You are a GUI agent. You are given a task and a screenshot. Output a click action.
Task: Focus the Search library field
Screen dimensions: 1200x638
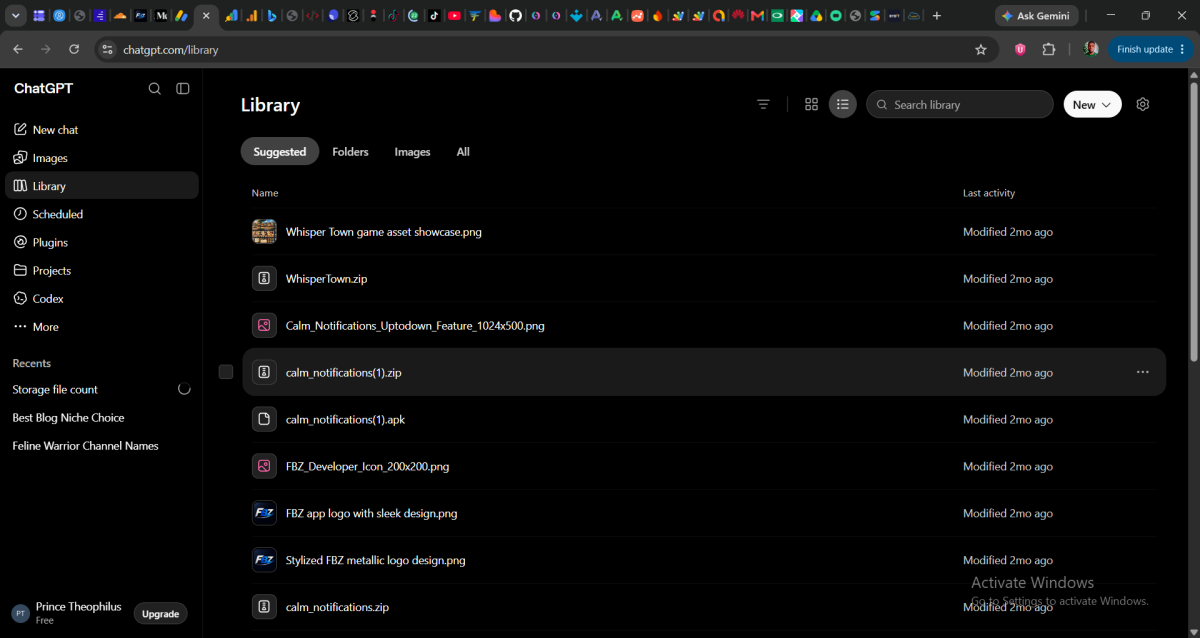point(960,104)
